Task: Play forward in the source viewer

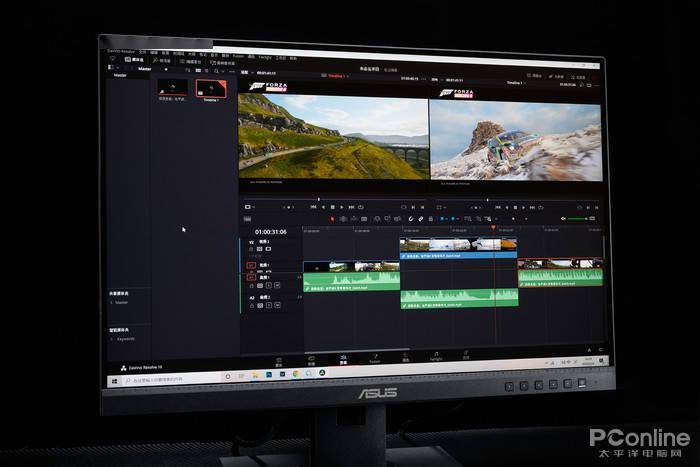Action: click(342, 207)
